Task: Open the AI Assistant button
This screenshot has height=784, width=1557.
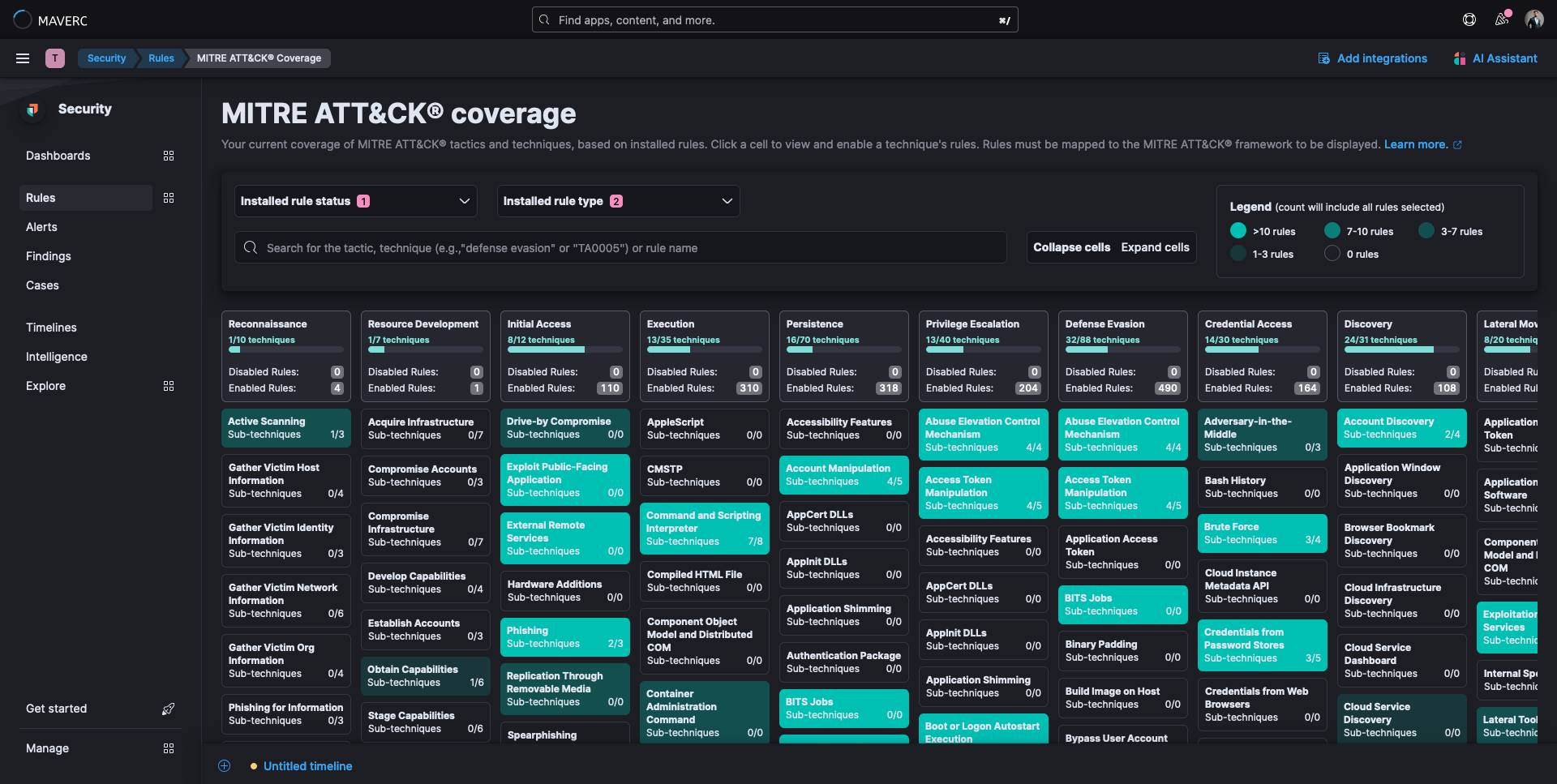Action: (x=1495, y=58)
